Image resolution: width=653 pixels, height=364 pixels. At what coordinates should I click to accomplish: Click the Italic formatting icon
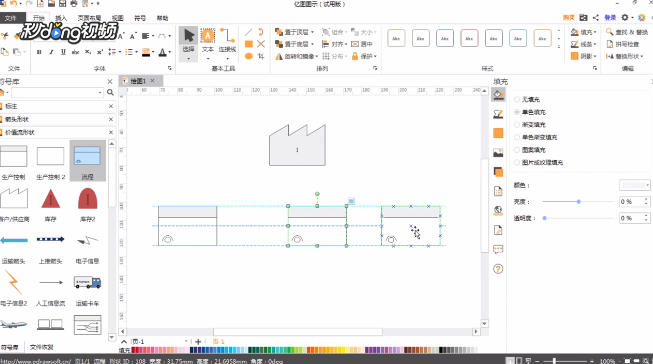(51, 52)
